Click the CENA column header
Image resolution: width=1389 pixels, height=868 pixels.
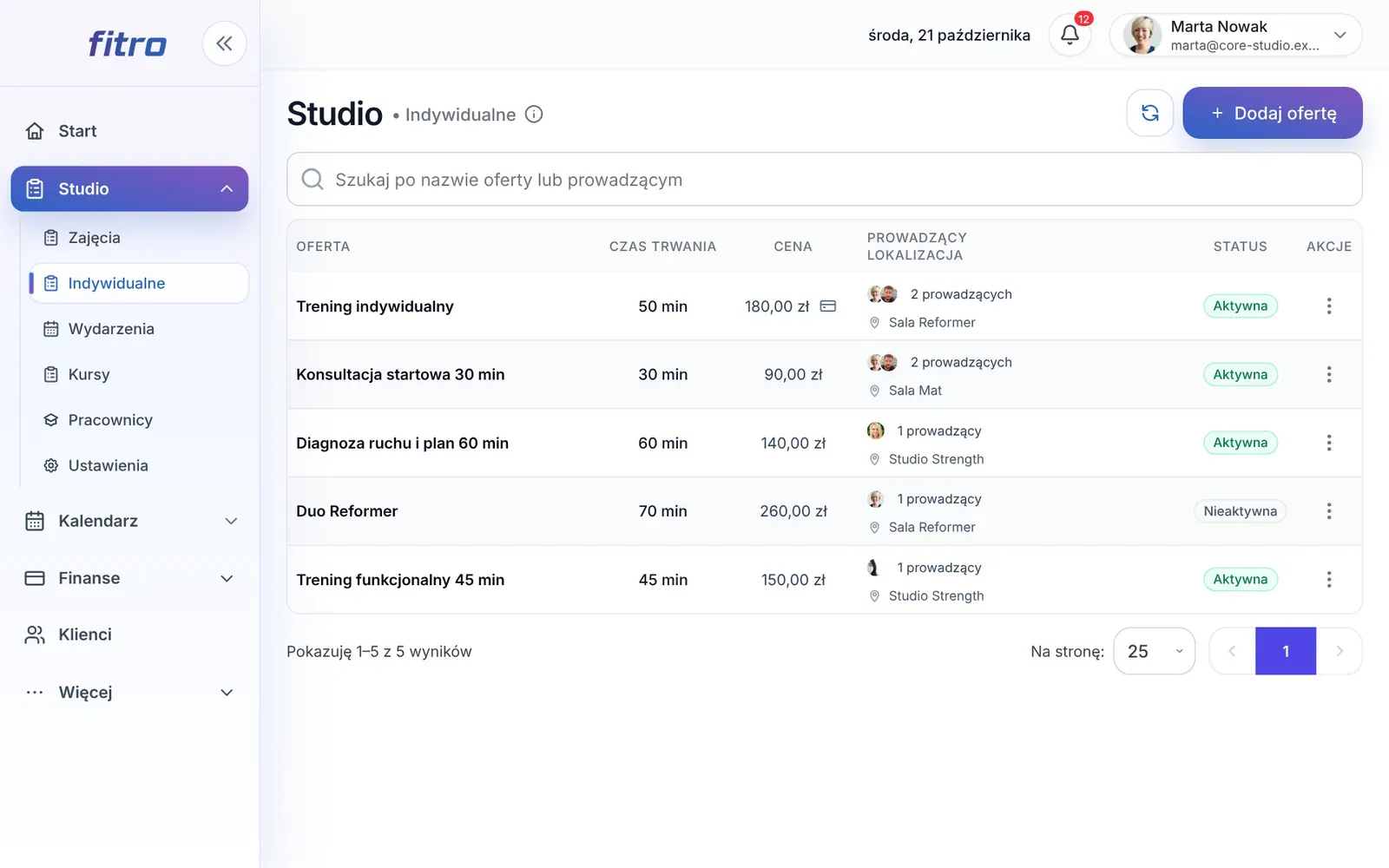793,247
